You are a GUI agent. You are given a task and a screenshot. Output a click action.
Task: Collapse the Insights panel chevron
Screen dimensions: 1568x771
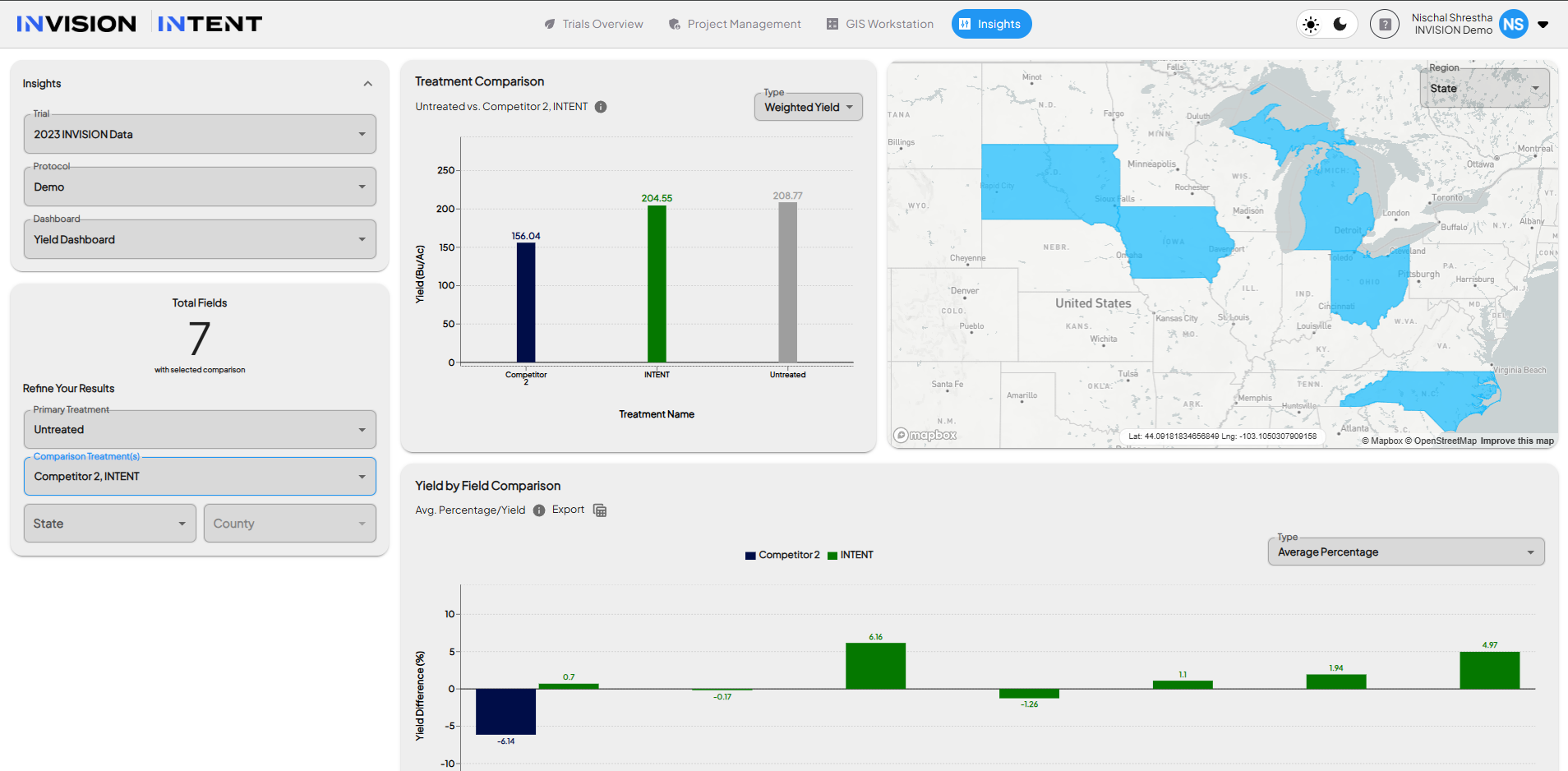point(368,84)
